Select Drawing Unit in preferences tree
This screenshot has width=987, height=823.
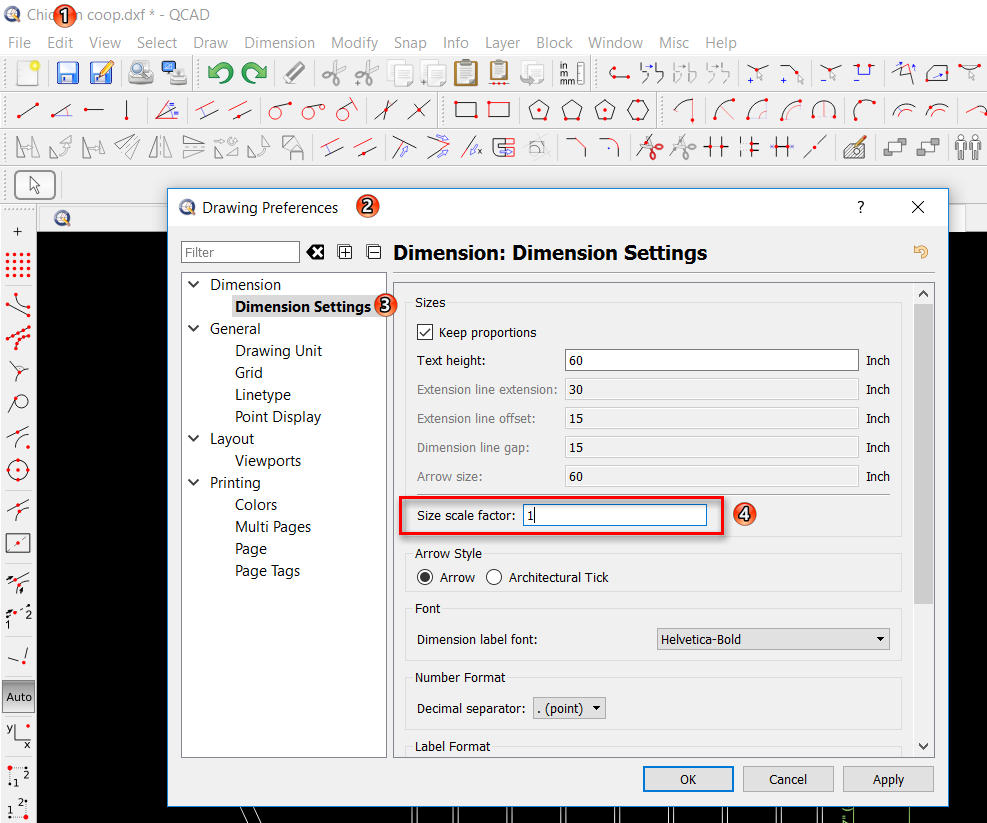point(278,351)
